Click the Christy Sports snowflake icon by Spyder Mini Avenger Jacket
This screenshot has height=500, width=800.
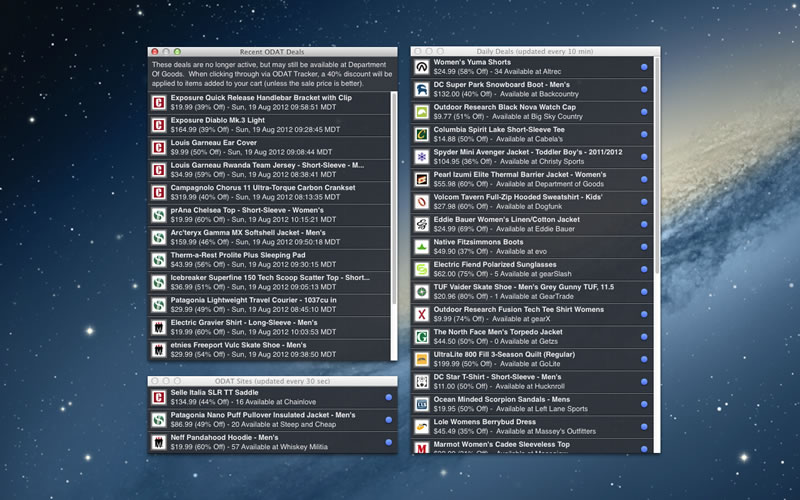point(421,157)
